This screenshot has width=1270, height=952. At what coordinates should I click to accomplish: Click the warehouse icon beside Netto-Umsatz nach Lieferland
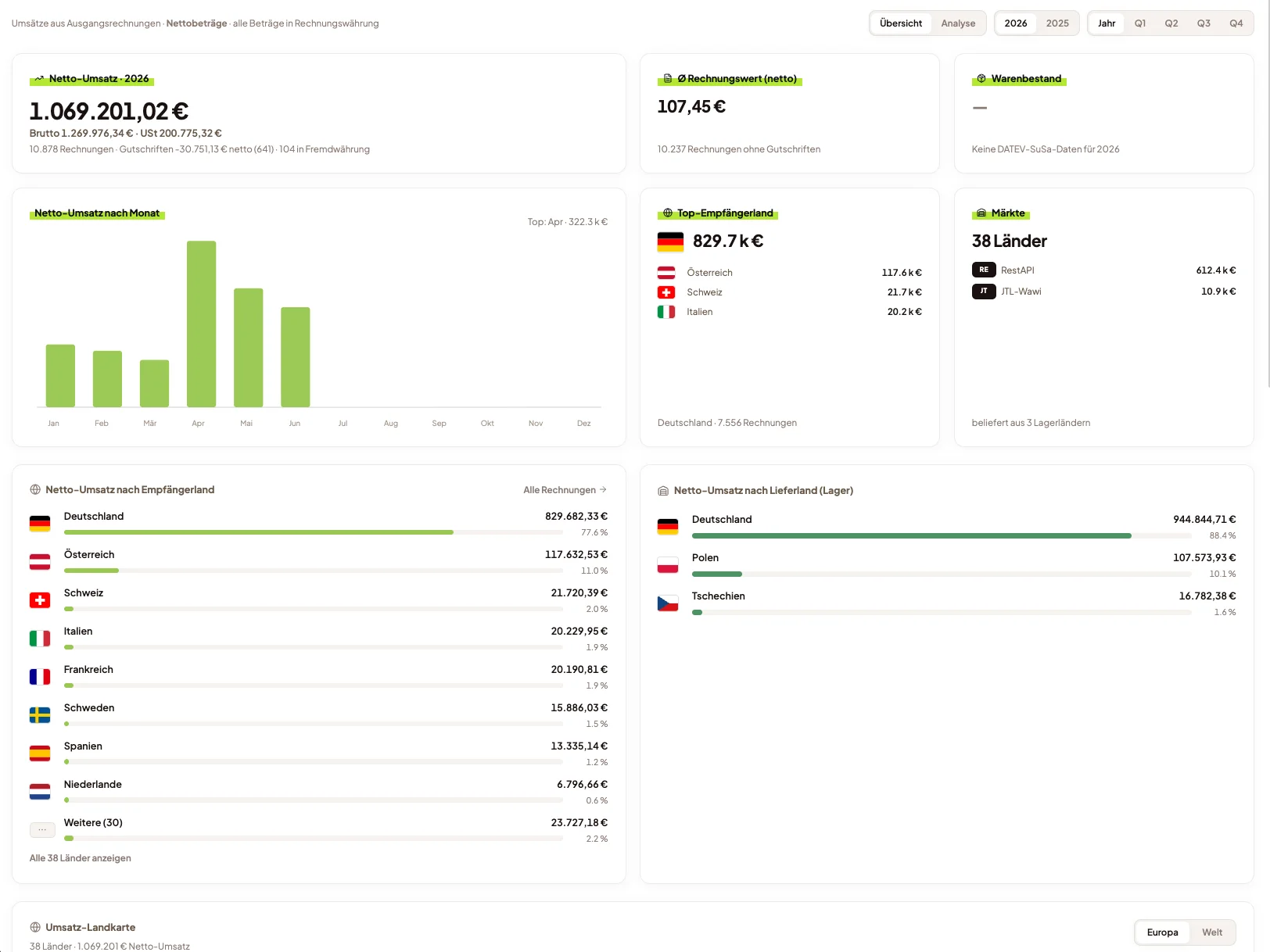663,491
